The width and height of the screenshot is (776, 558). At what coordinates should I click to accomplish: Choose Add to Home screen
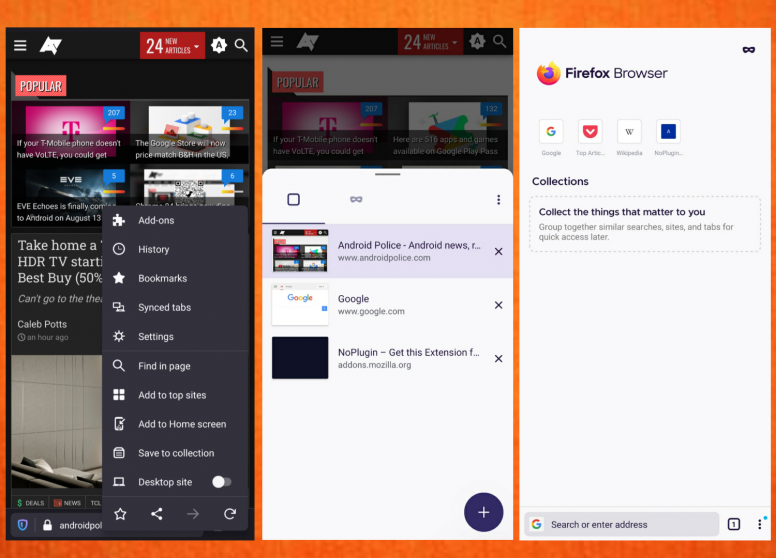click(175, 424)
